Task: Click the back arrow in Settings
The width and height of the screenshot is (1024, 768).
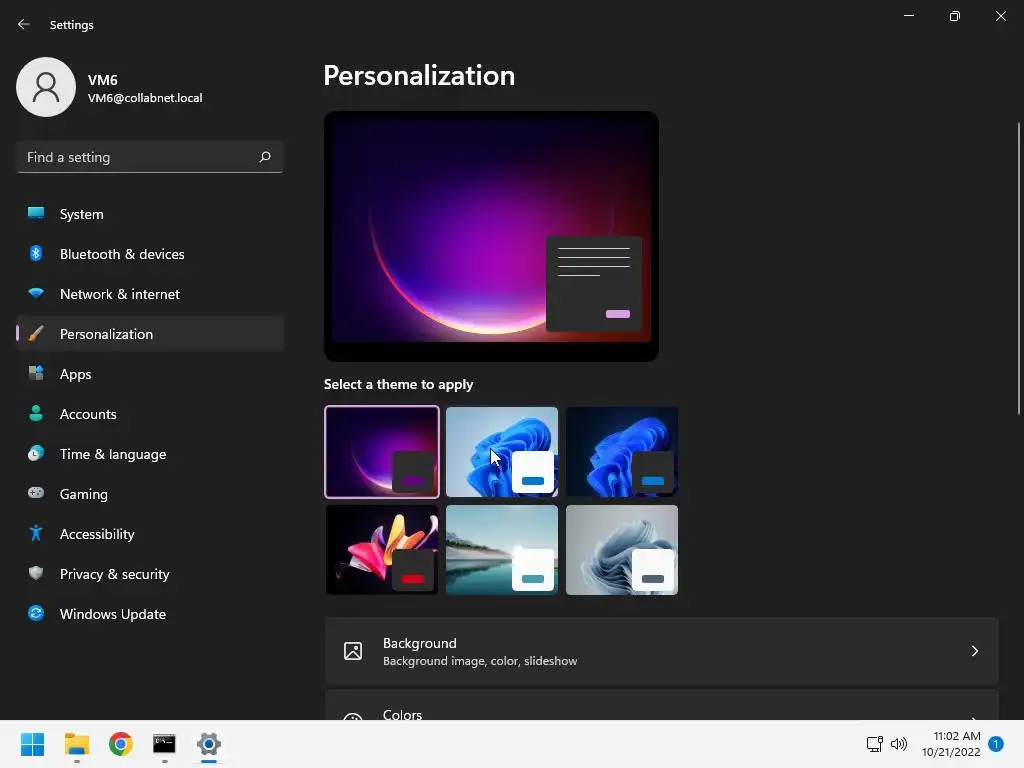Action: click(x=24, y=24)
